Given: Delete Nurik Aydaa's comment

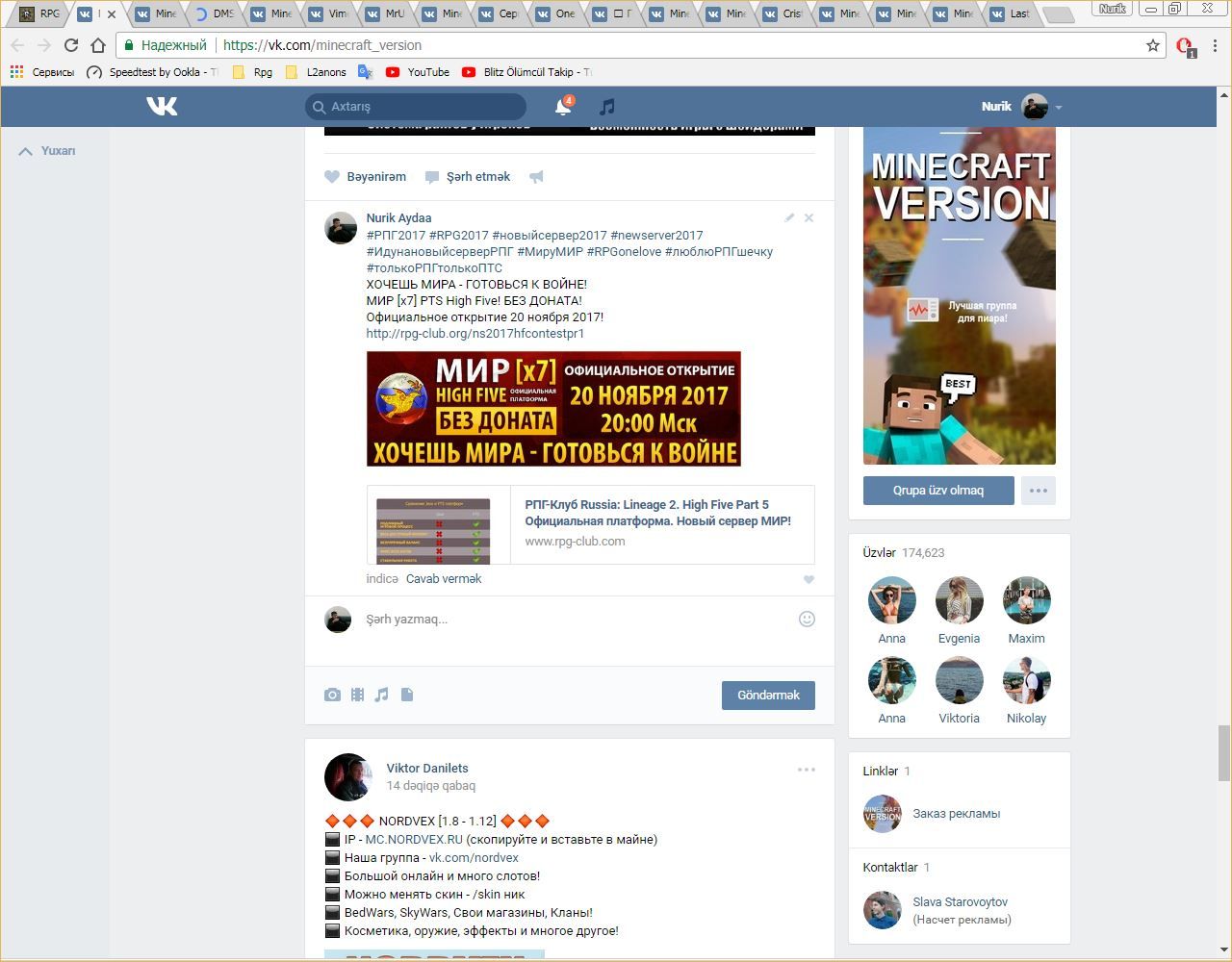Looking at the screenshot, I should (808, 218).
